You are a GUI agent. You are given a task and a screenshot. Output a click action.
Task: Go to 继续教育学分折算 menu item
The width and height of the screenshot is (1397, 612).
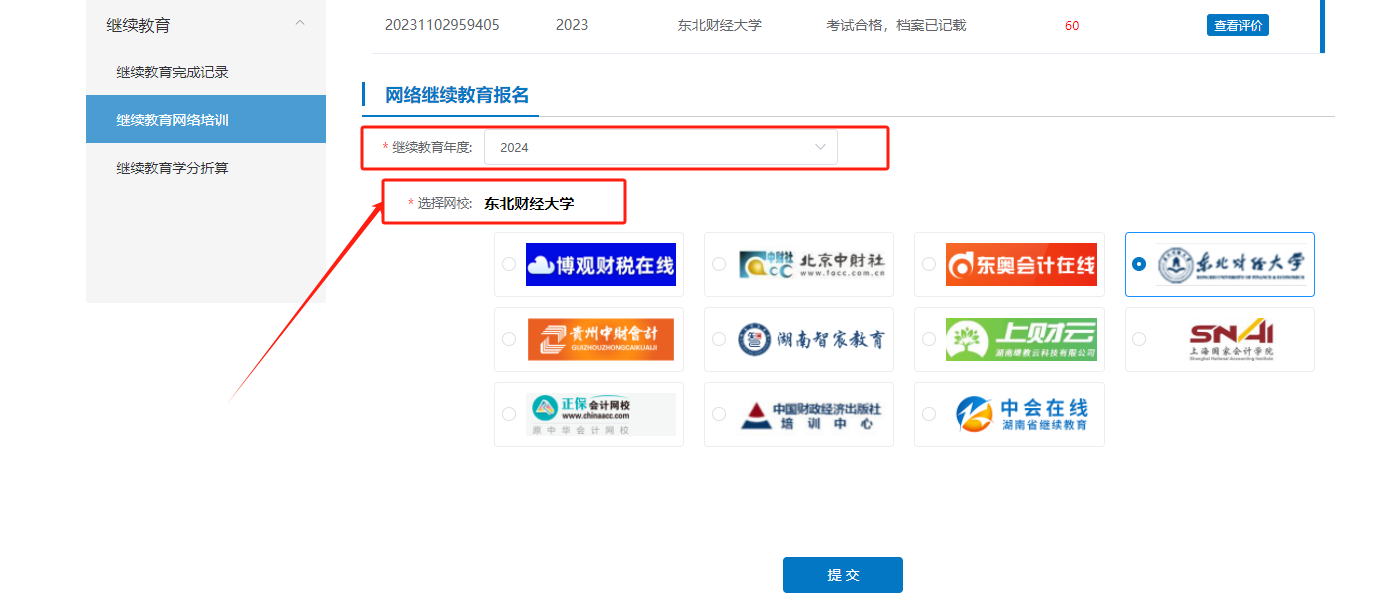coord(173,168)
